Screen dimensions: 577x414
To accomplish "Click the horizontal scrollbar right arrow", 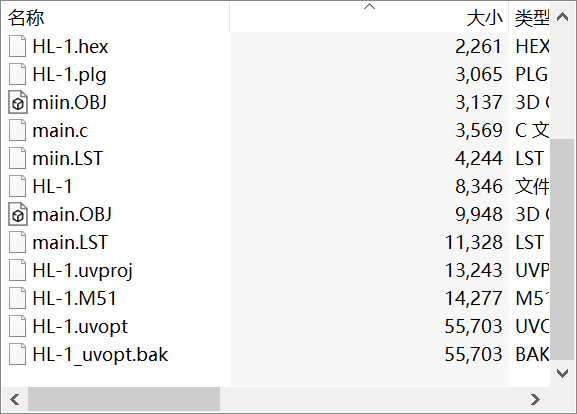I will tap(535, 399).
